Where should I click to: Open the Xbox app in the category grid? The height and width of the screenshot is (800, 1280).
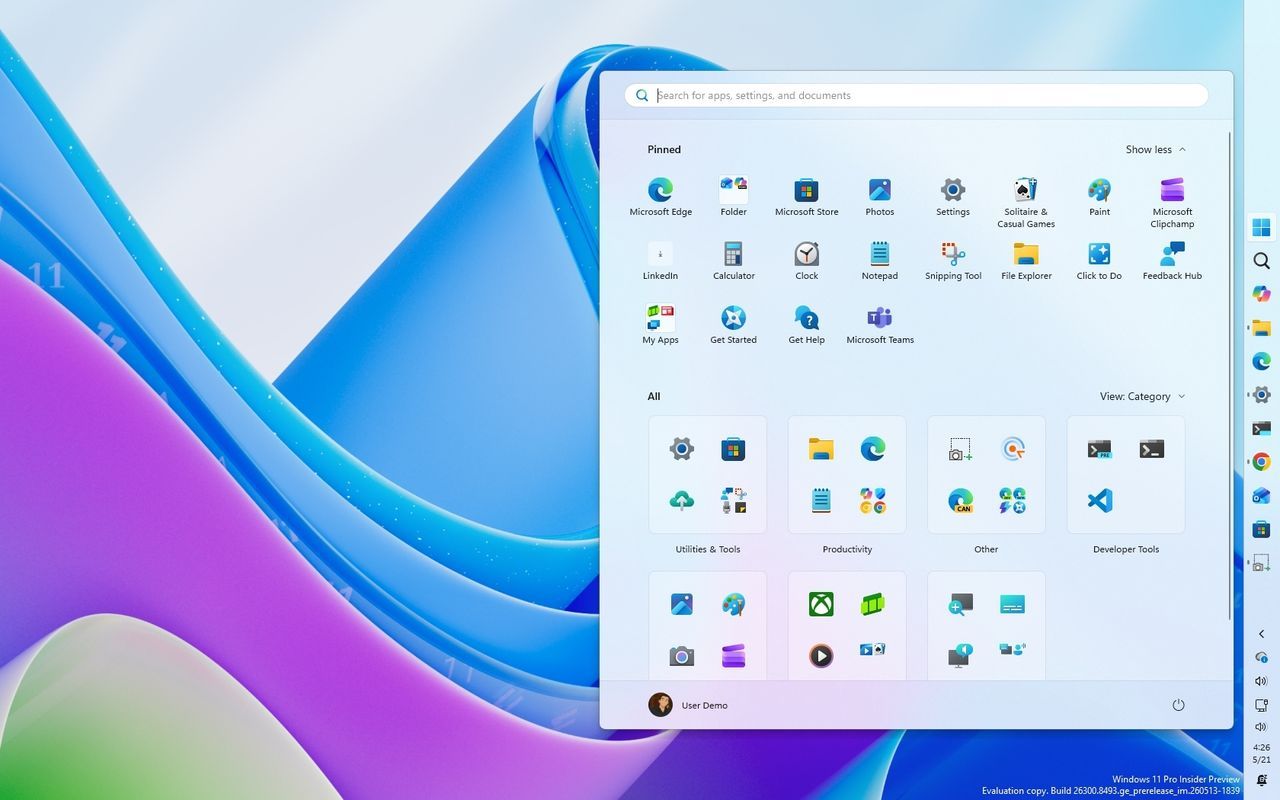click(821, 604)
